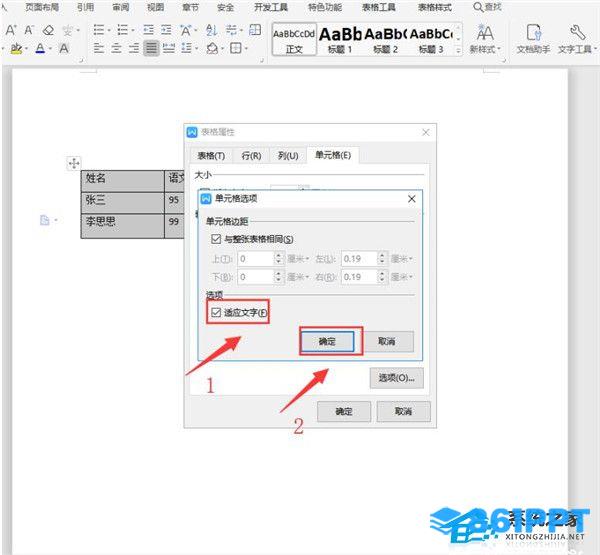Toggle show paragraph marks icon

(231, 29)
